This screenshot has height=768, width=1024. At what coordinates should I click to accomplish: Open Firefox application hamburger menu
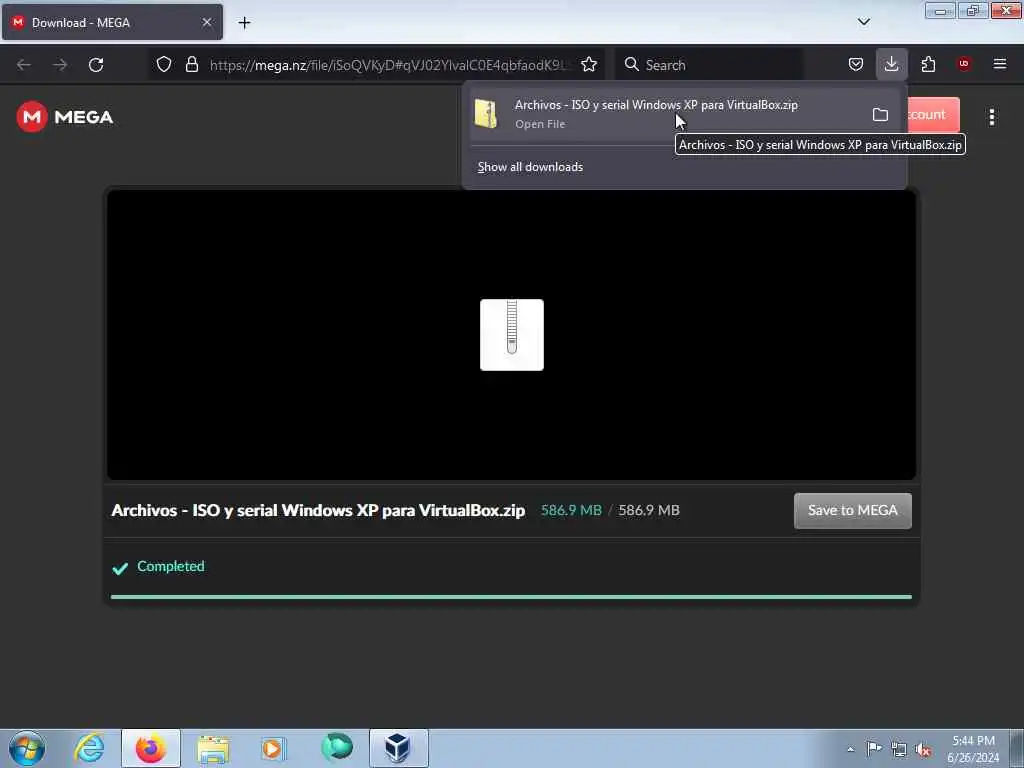click(x=1000, y=64)
